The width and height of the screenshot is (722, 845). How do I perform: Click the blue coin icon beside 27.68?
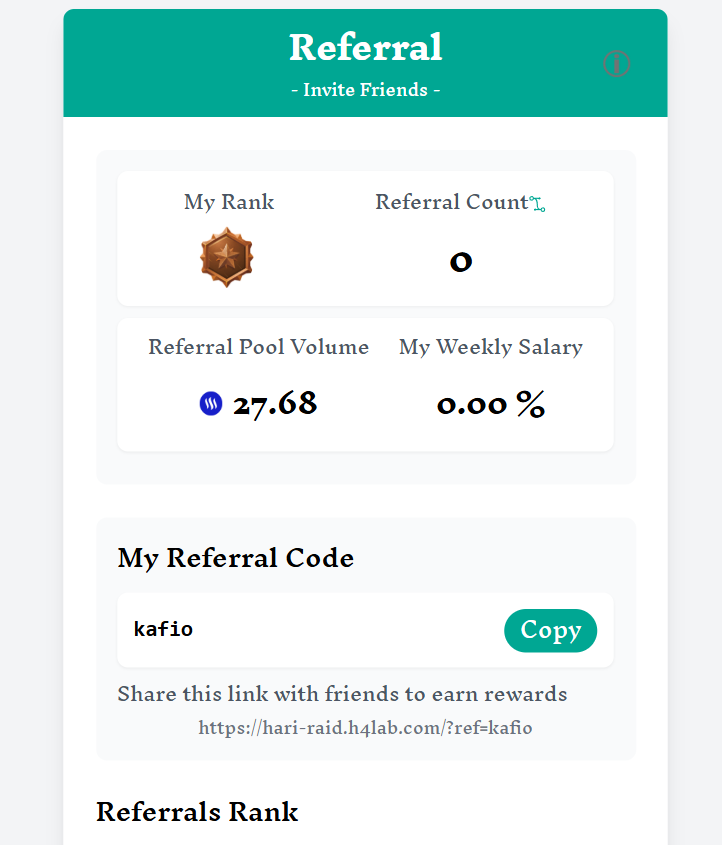pos(211,404)
